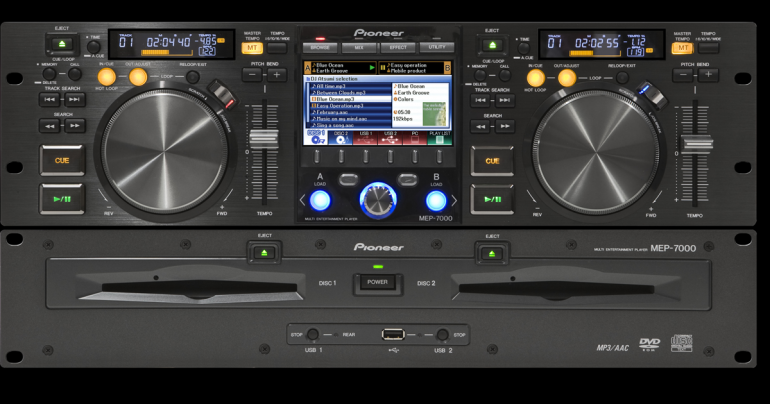770x404 pixels.
Task: Open the UTILITY screen
Action: (x=437, y=47)
